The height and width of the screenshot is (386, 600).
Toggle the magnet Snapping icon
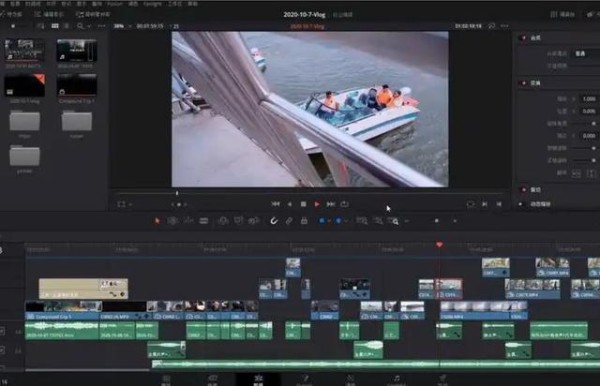[x=274, y=221]
